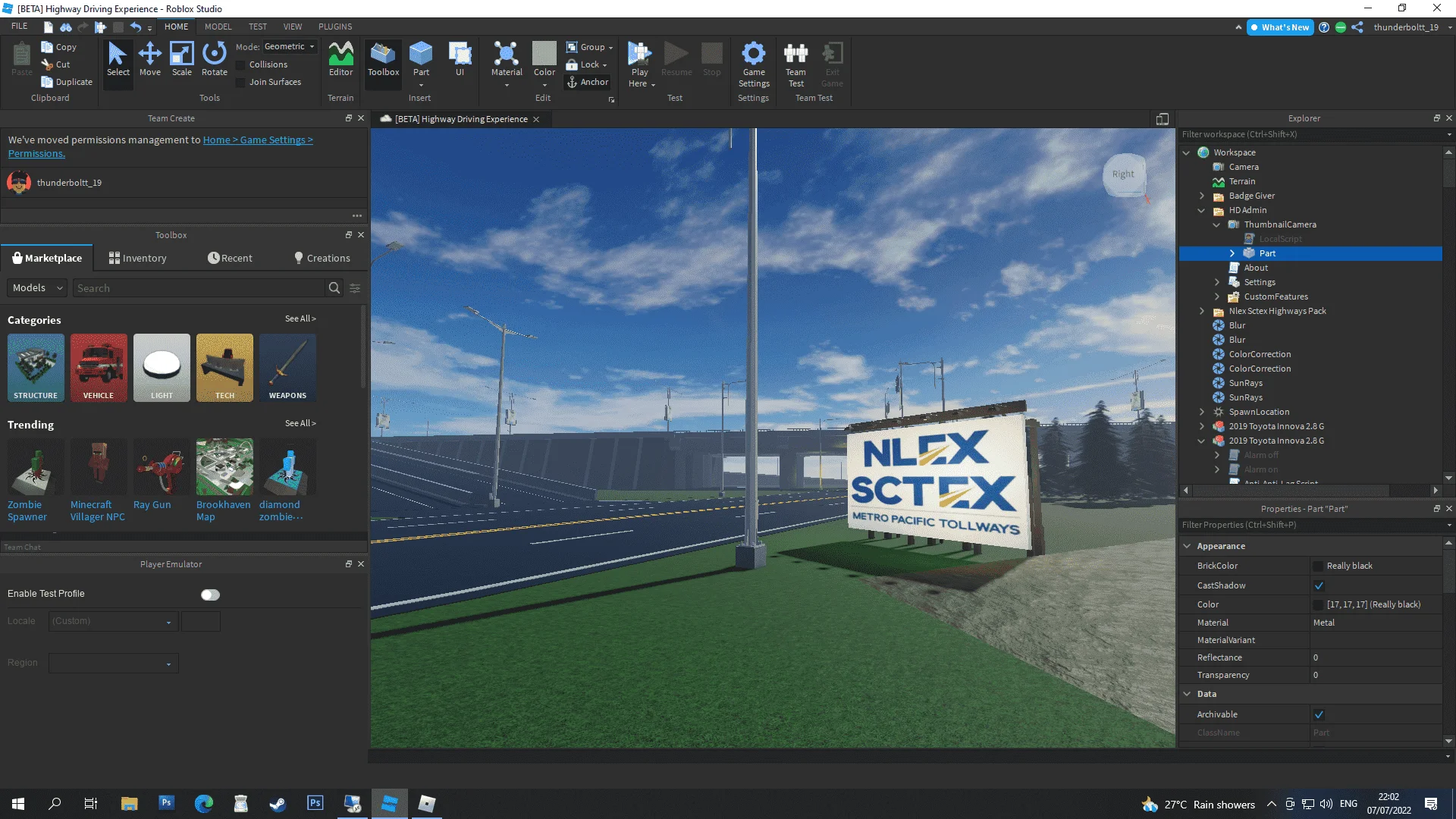Uncheck the Archivable property

[1319, 714]
